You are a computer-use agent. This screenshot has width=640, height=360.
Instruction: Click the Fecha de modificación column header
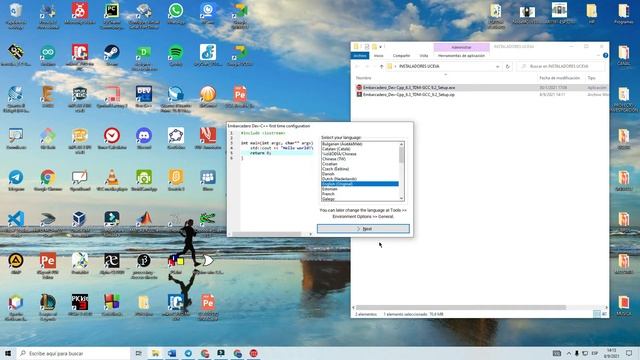[x=559, y=78]
